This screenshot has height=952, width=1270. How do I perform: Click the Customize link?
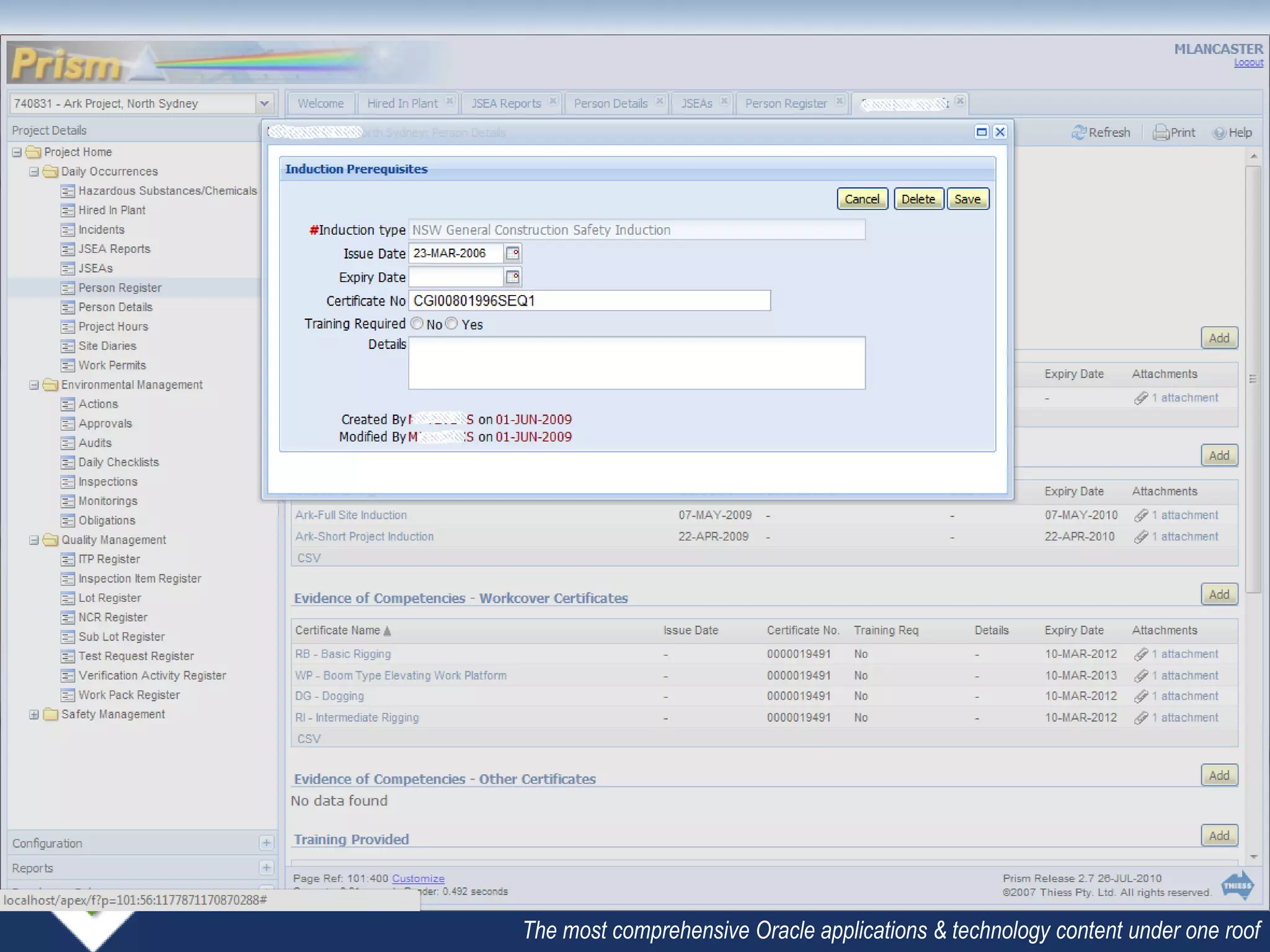418,879
